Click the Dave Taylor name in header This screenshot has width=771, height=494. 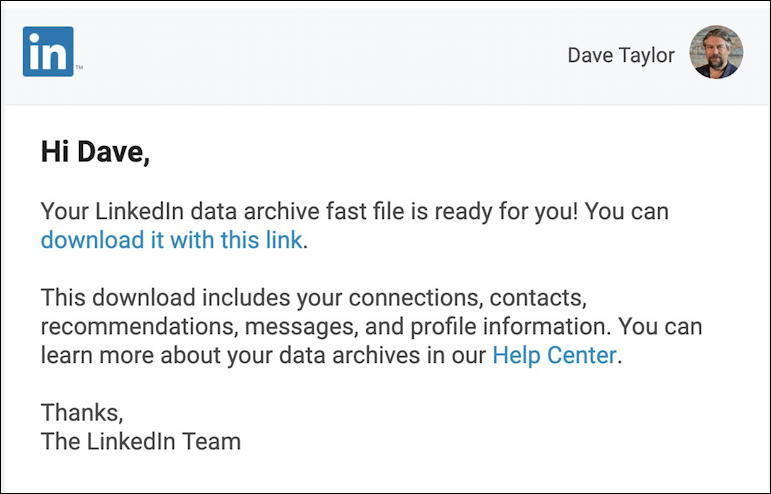621,55
